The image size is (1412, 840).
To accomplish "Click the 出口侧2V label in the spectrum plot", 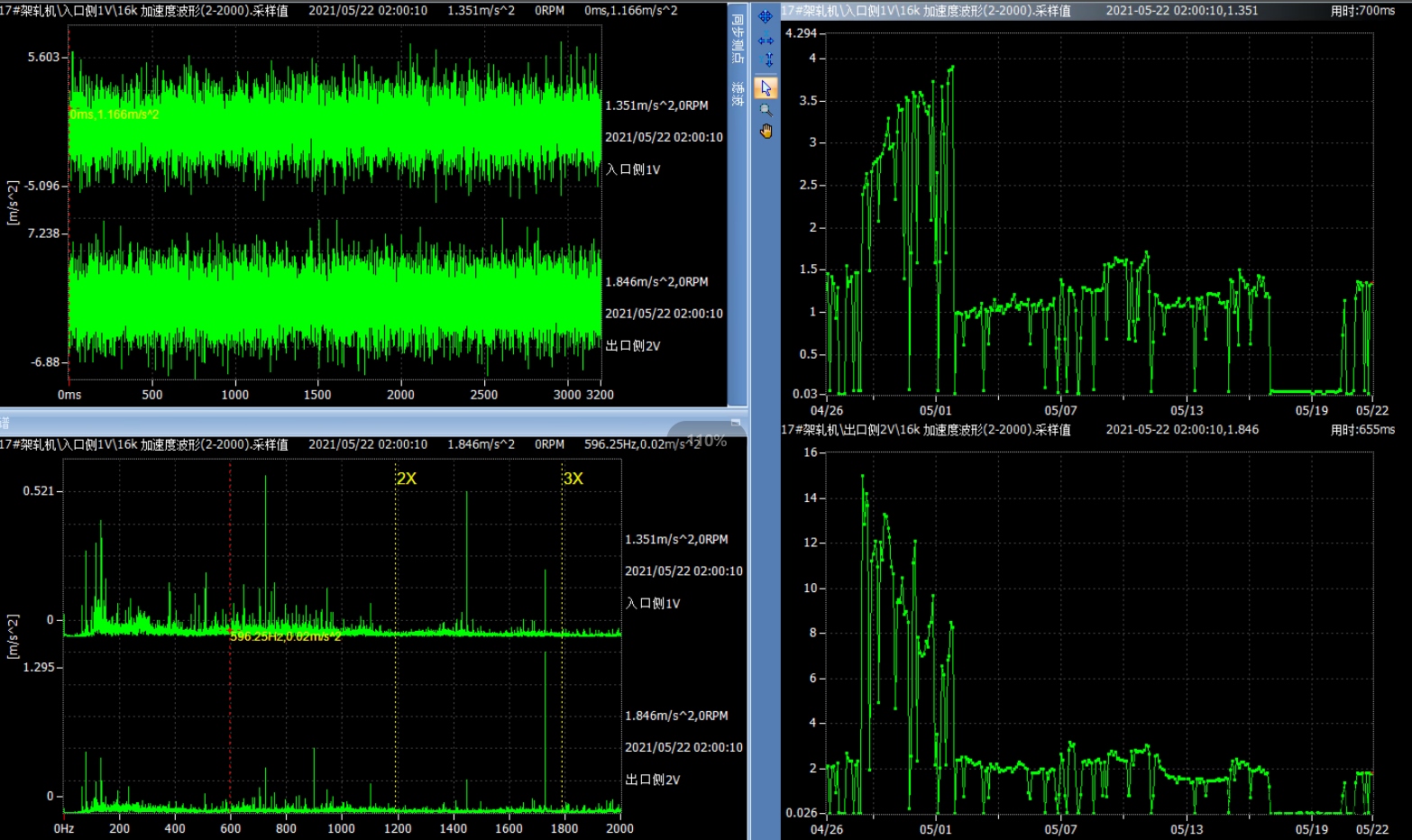I will (653, 780).
